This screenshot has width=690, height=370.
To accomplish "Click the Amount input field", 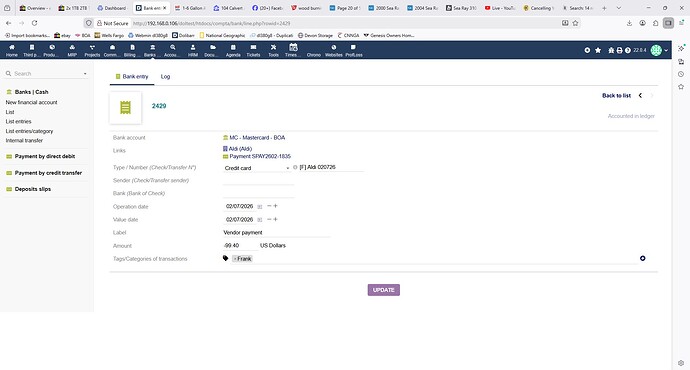I will tap(240, 245).
